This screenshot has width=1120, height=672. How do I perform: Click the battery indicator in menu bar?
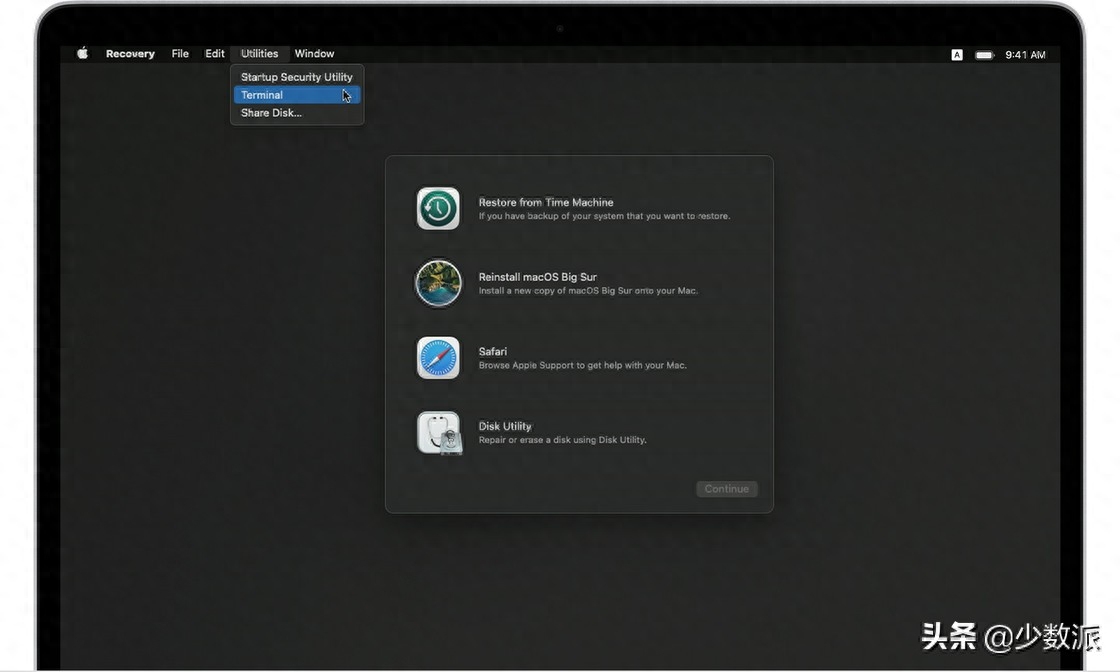984,54
